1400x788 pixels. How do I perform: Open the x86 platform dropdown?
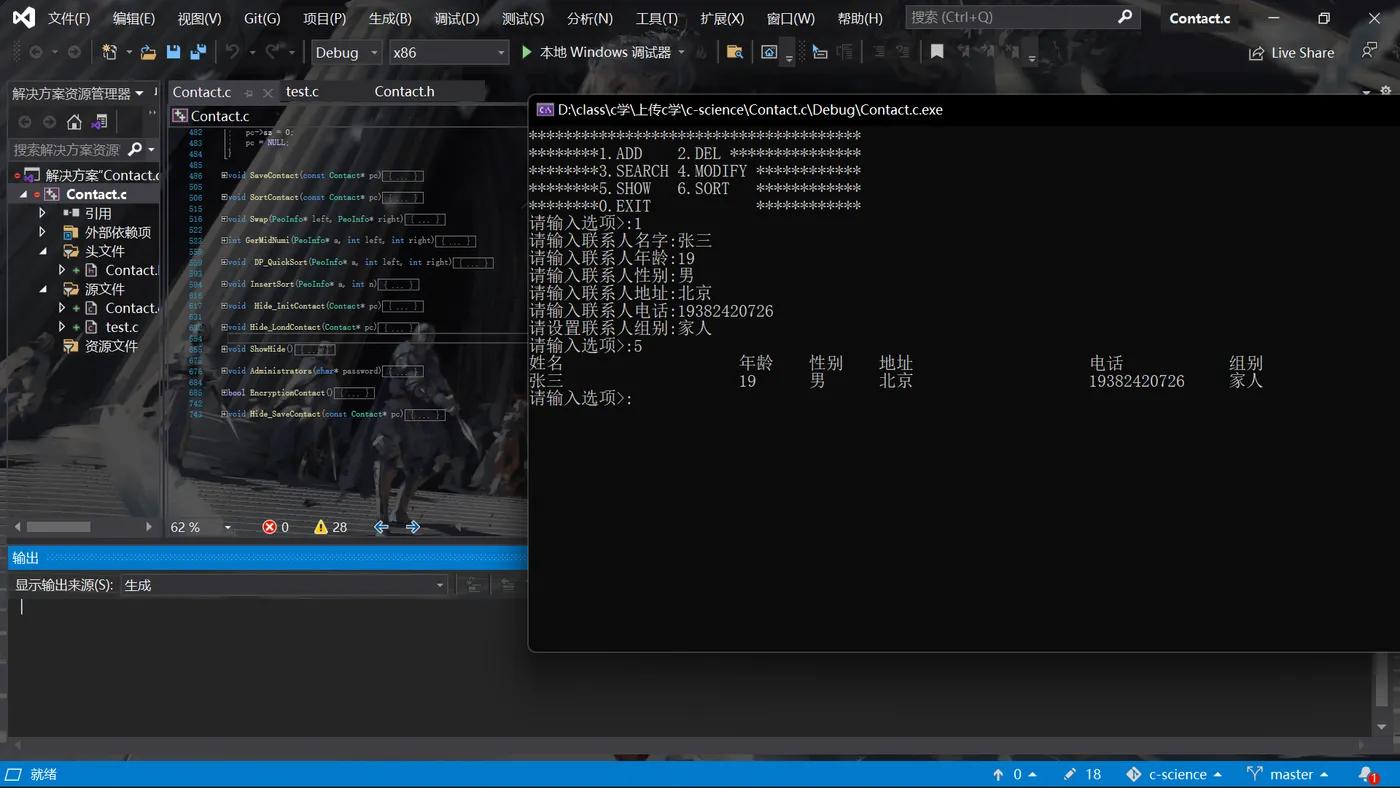(449, 52)
